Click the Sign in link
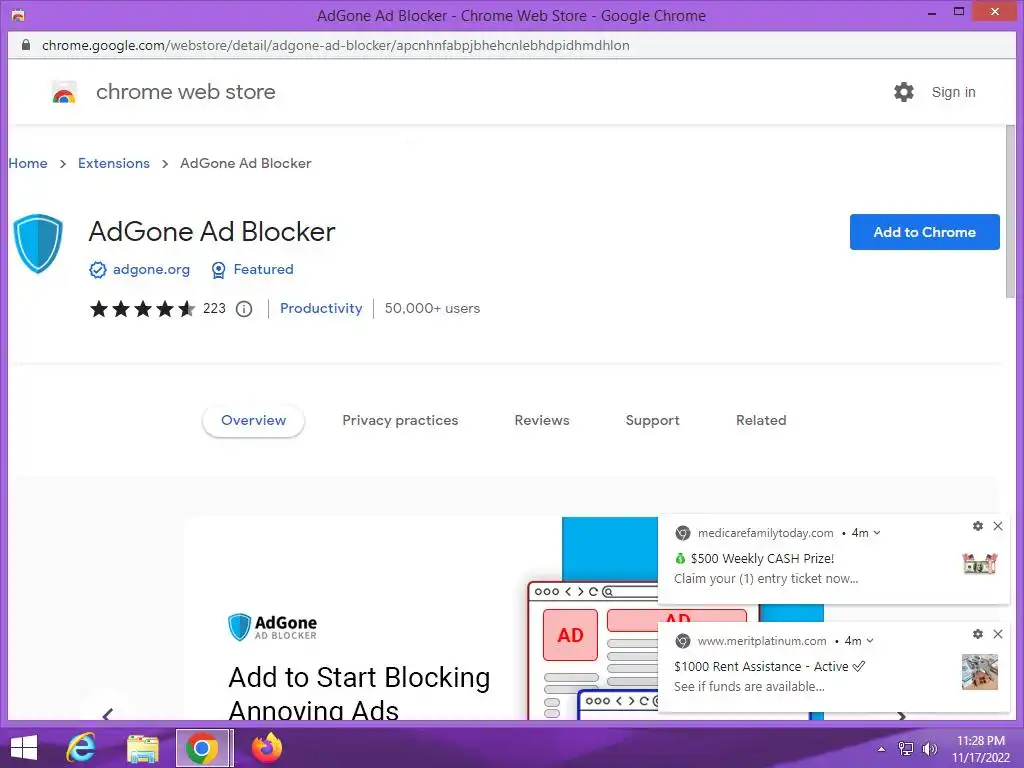Viewport: 1024px width, 768px height. pos(953,92)
